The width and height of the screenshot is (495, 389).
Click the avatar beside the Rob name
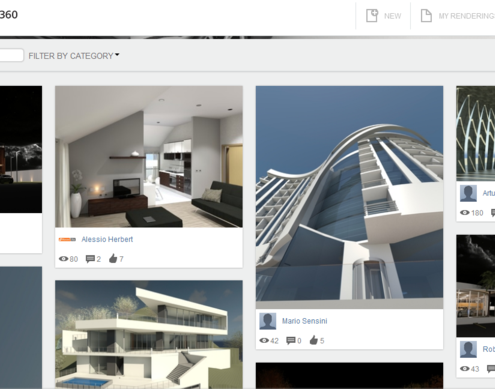coord(468,349)
